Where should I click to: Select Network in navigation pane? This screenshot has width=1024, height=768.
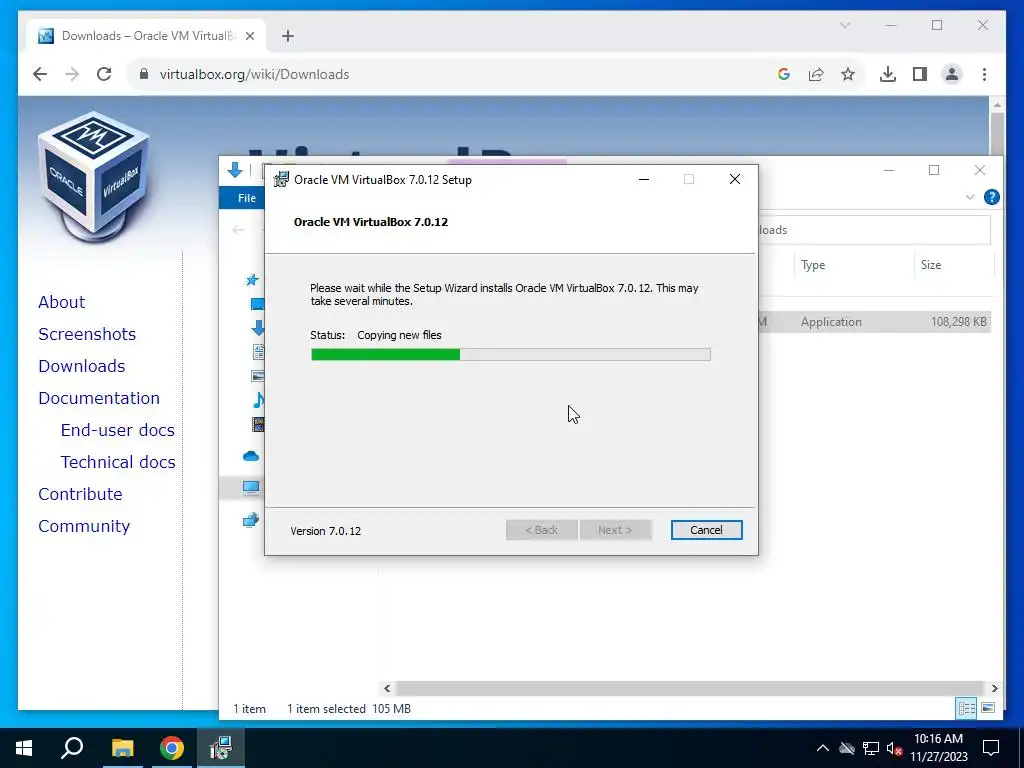point(251,520)
